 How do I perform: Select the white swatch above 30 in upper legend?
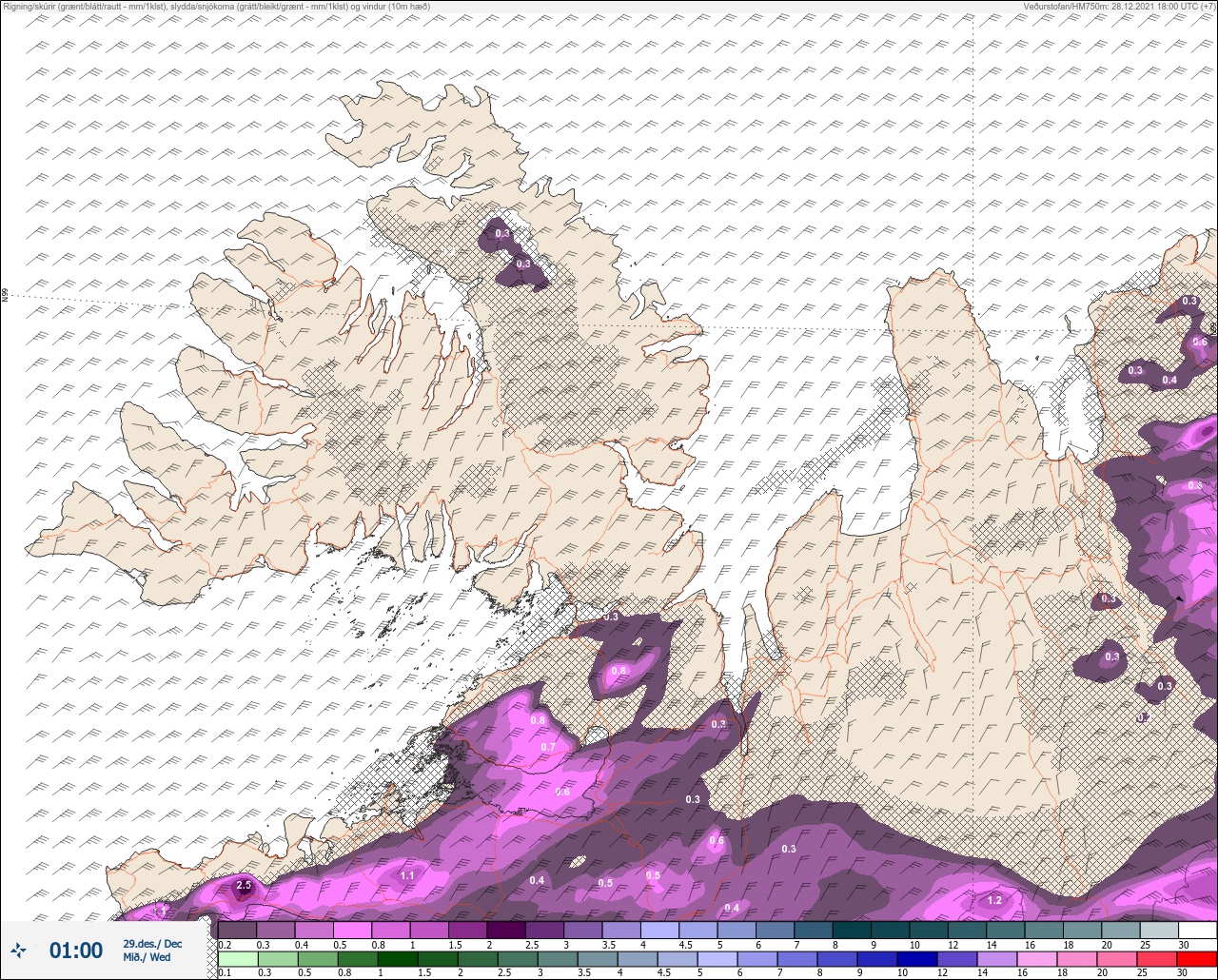pos(1197,930)
